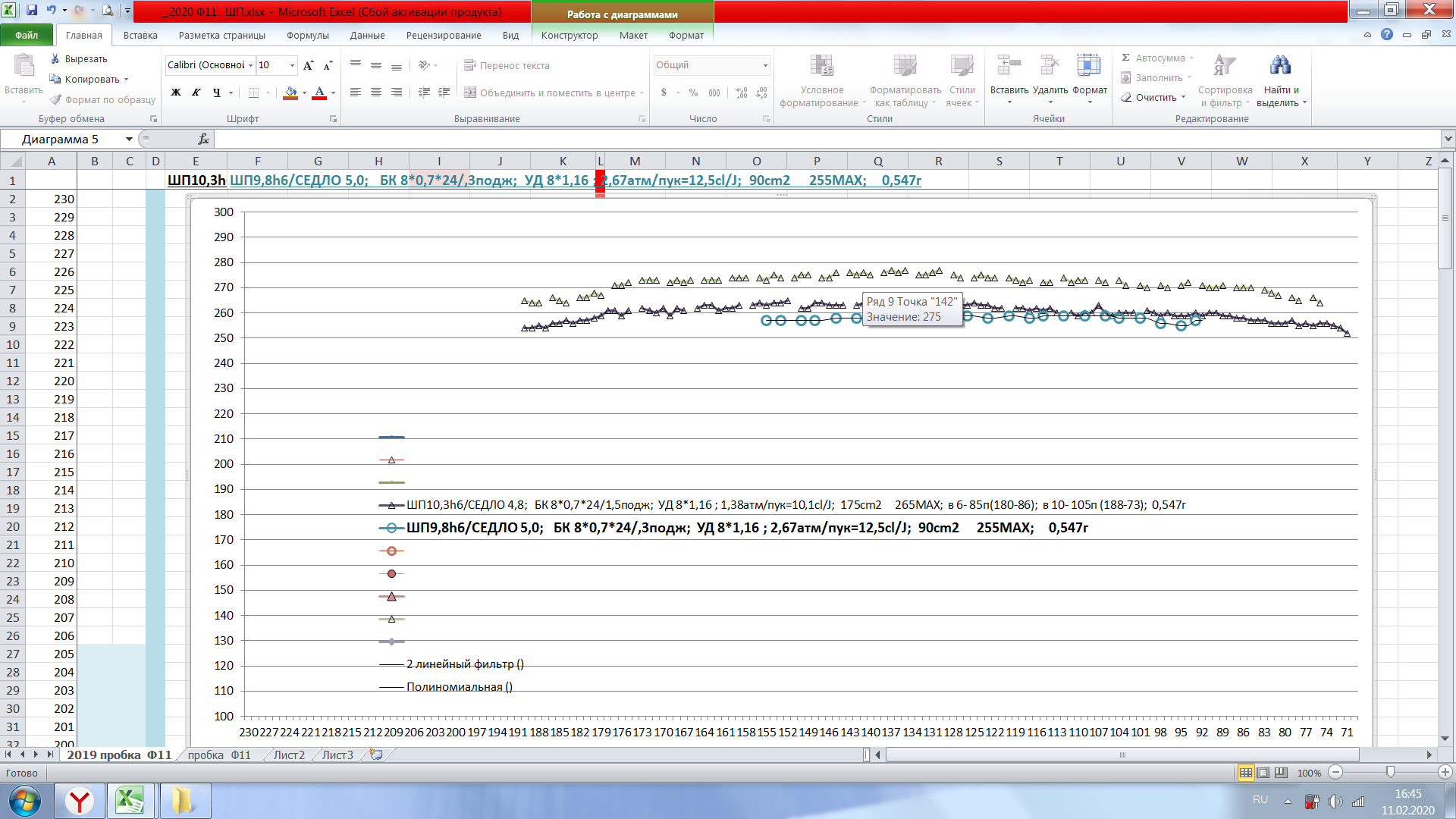Open the chart Design (Конструктор) tab
Image resolution: width=1456 pixels, height=819 pixels.
point(570,35)
